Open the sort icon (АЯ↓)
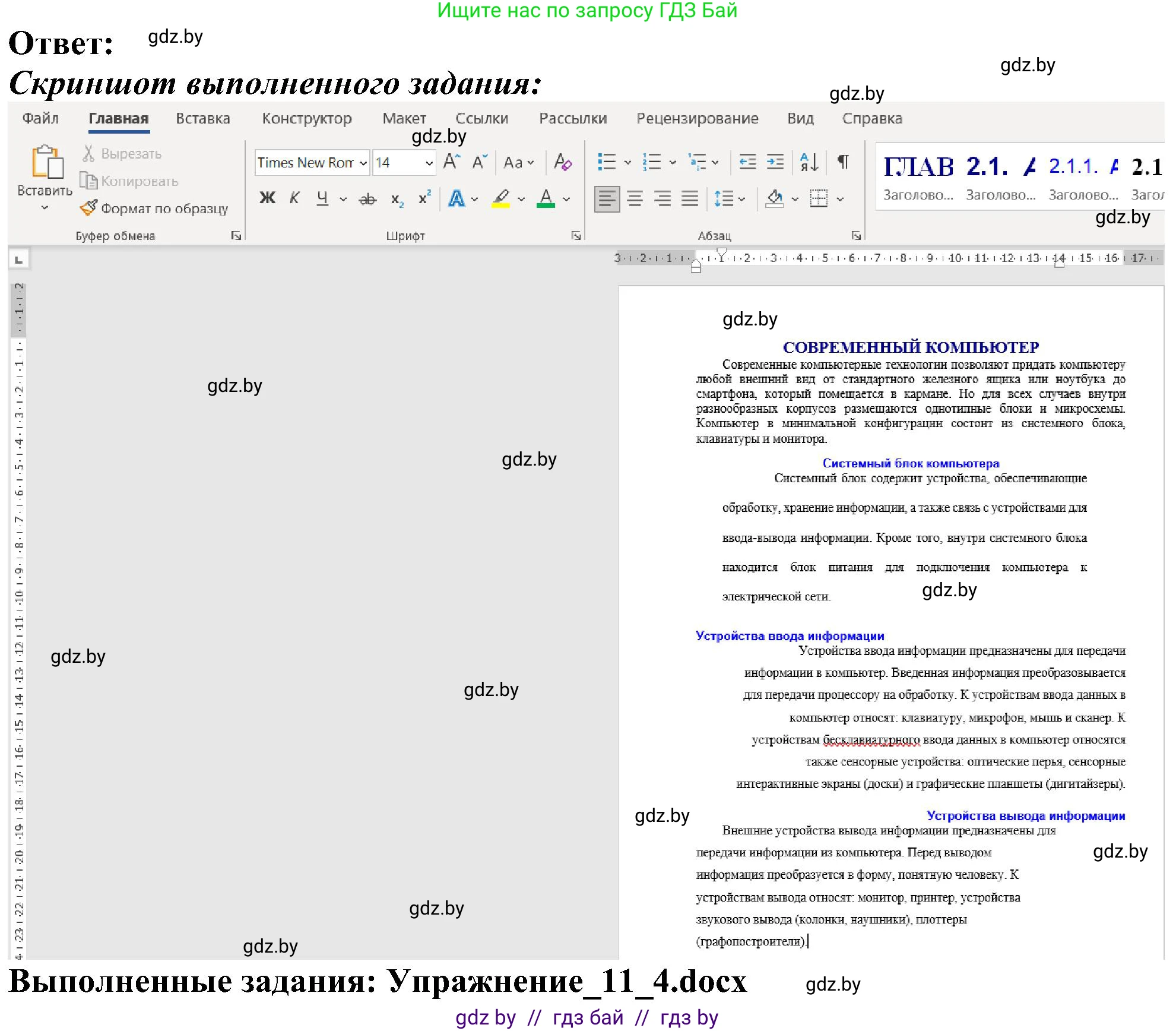1176x1031 pixels. tap(809, 162)
